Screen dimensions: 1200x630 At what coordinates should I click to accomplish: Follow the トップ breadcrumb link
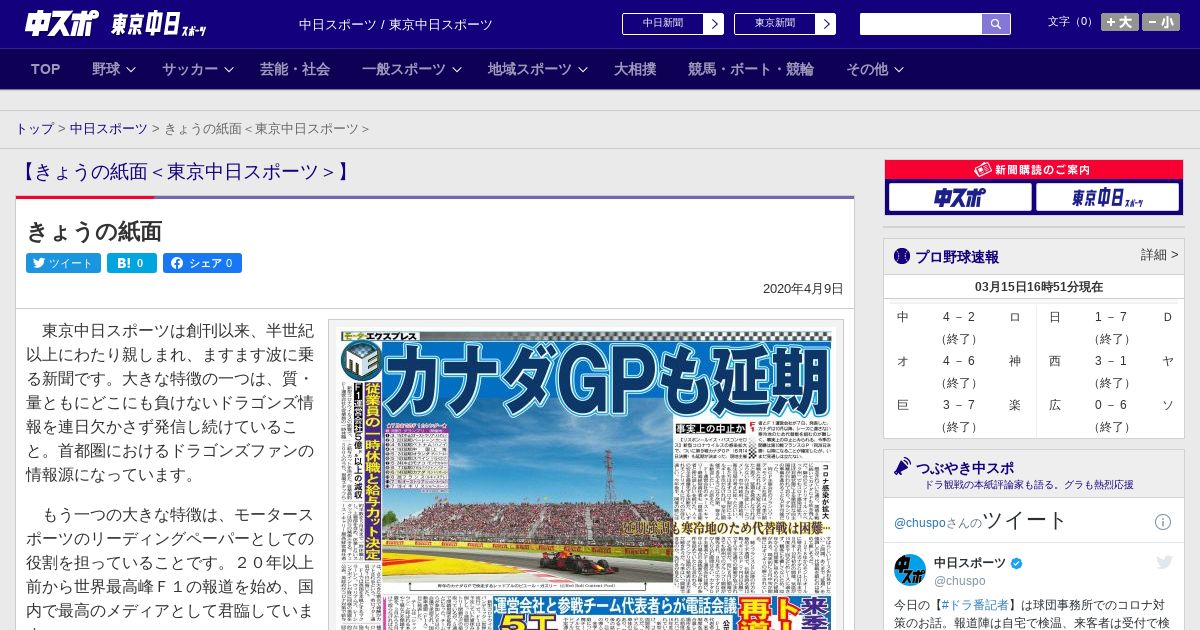tap(35, 129)
